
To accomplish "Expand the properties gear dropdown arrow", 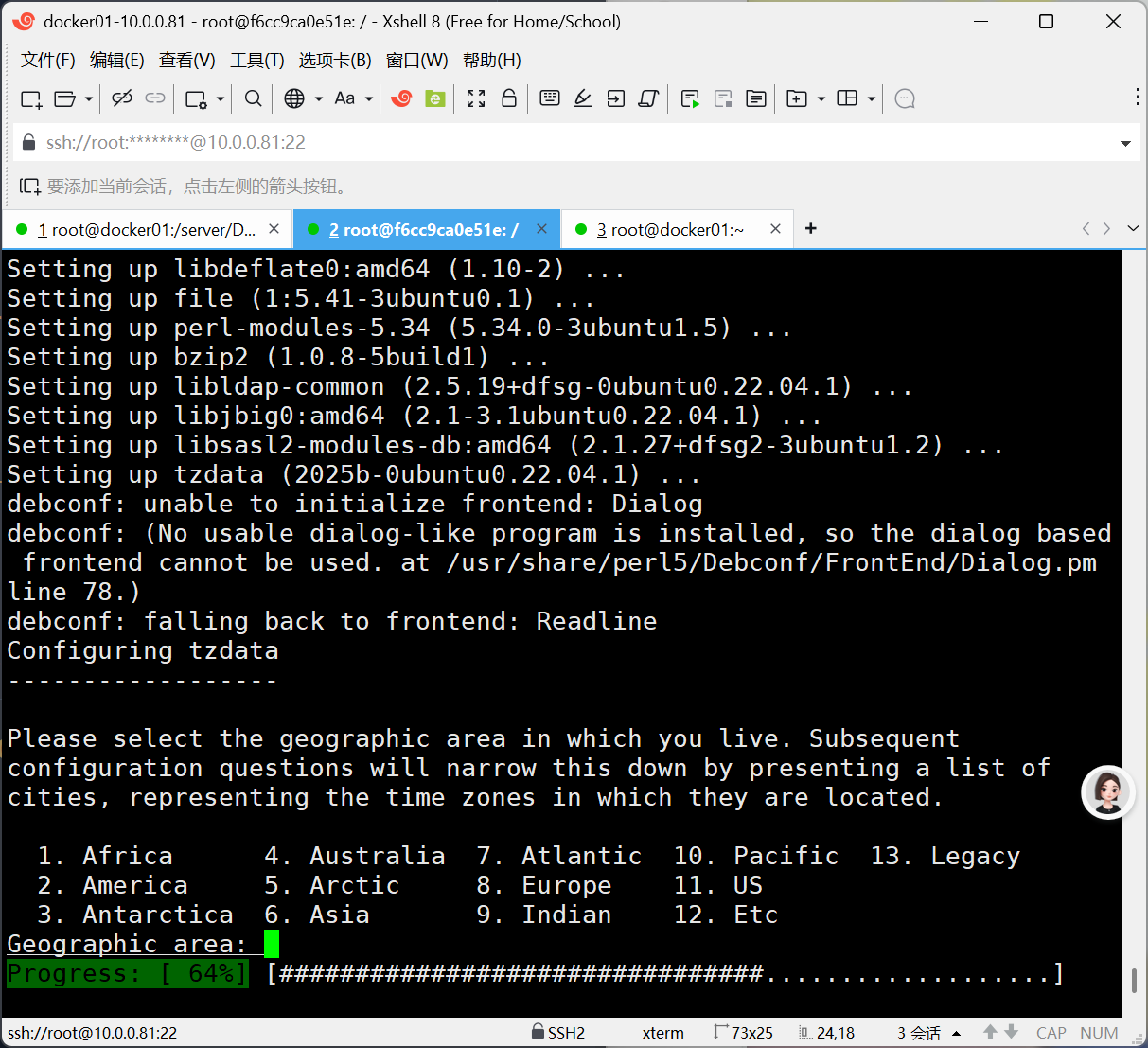I will pos(221,98).
